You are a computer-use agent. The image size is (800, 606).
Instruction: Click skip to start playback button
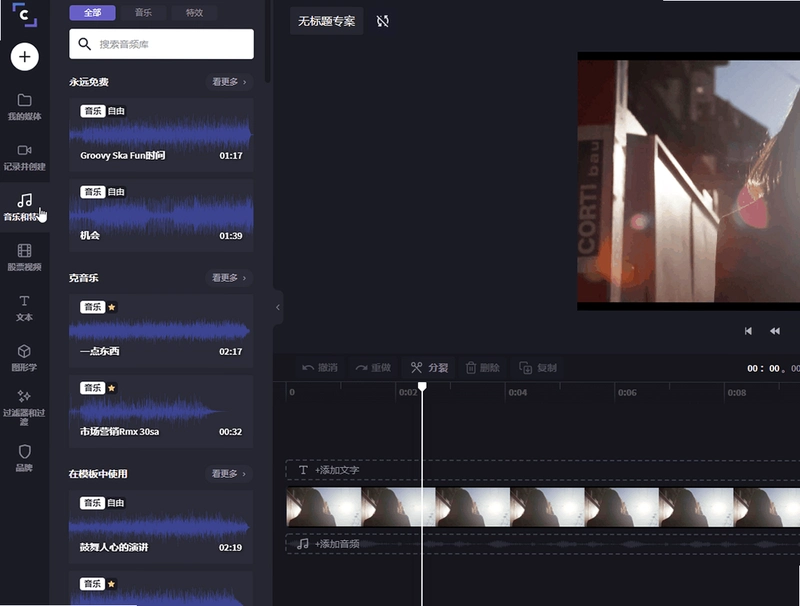point(748,331)
